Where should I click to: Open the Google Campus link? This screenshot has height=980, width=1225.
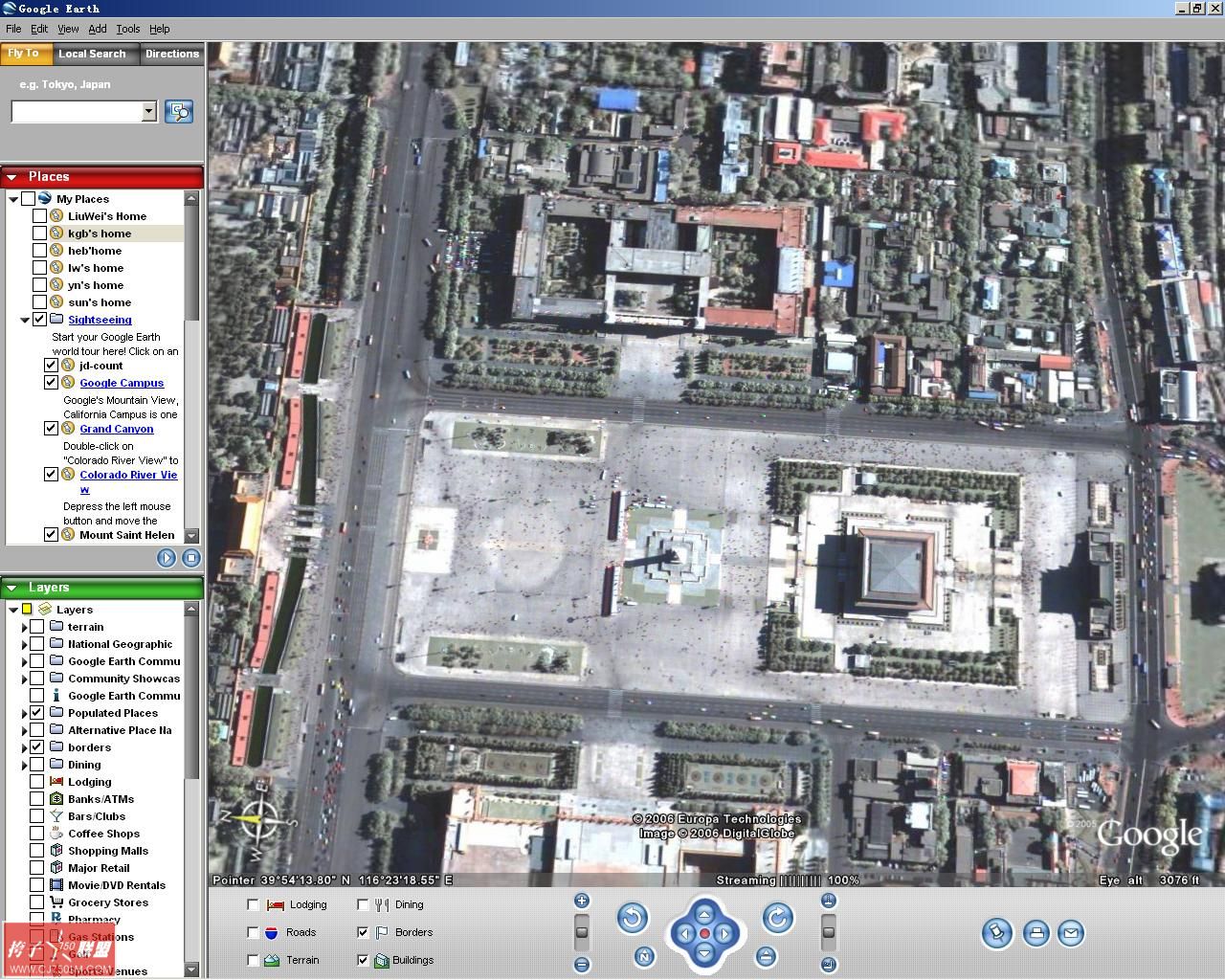(122, 383)
